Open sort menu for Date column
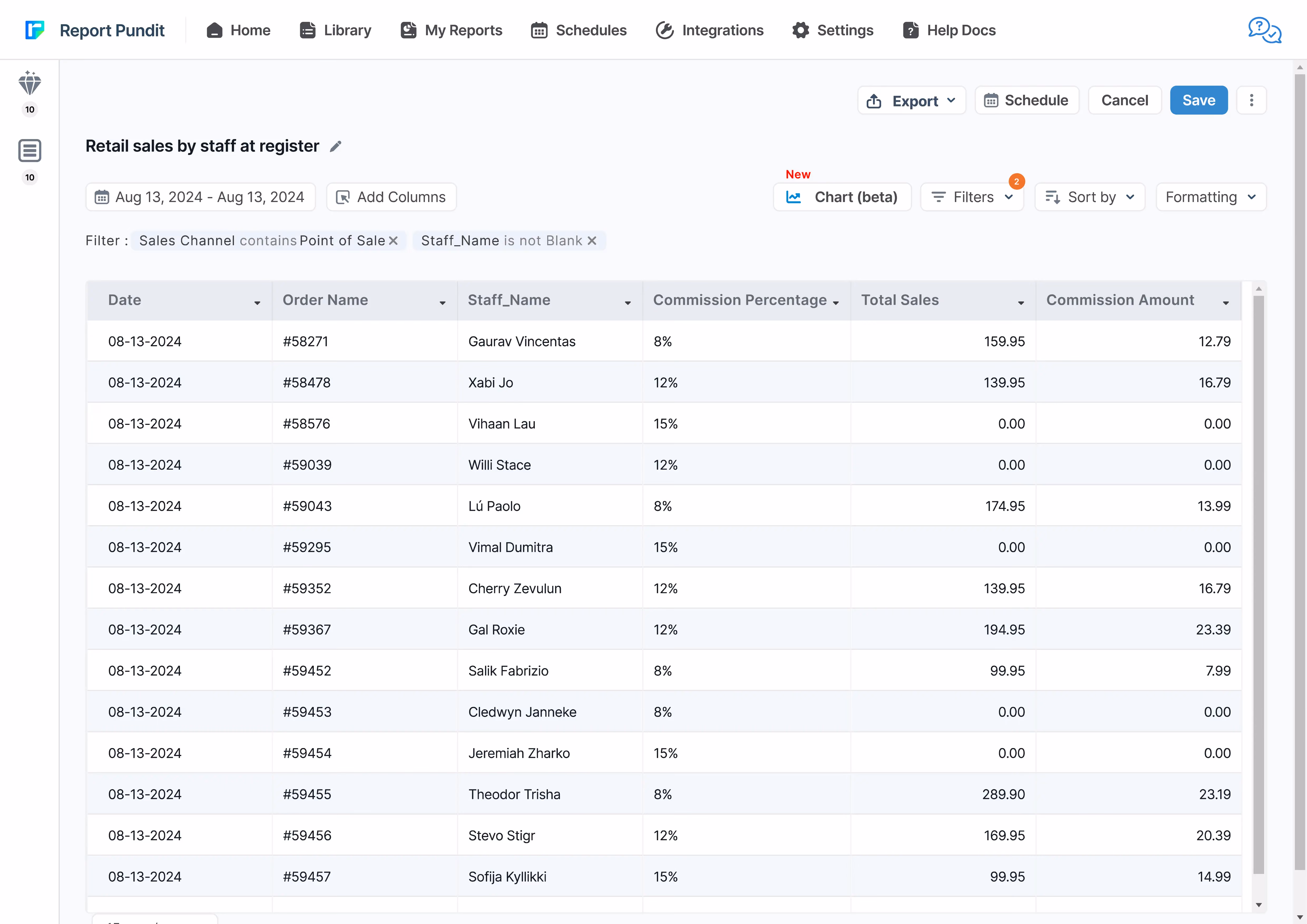This screenshot has width=1307, height=924. pos(257,303)
